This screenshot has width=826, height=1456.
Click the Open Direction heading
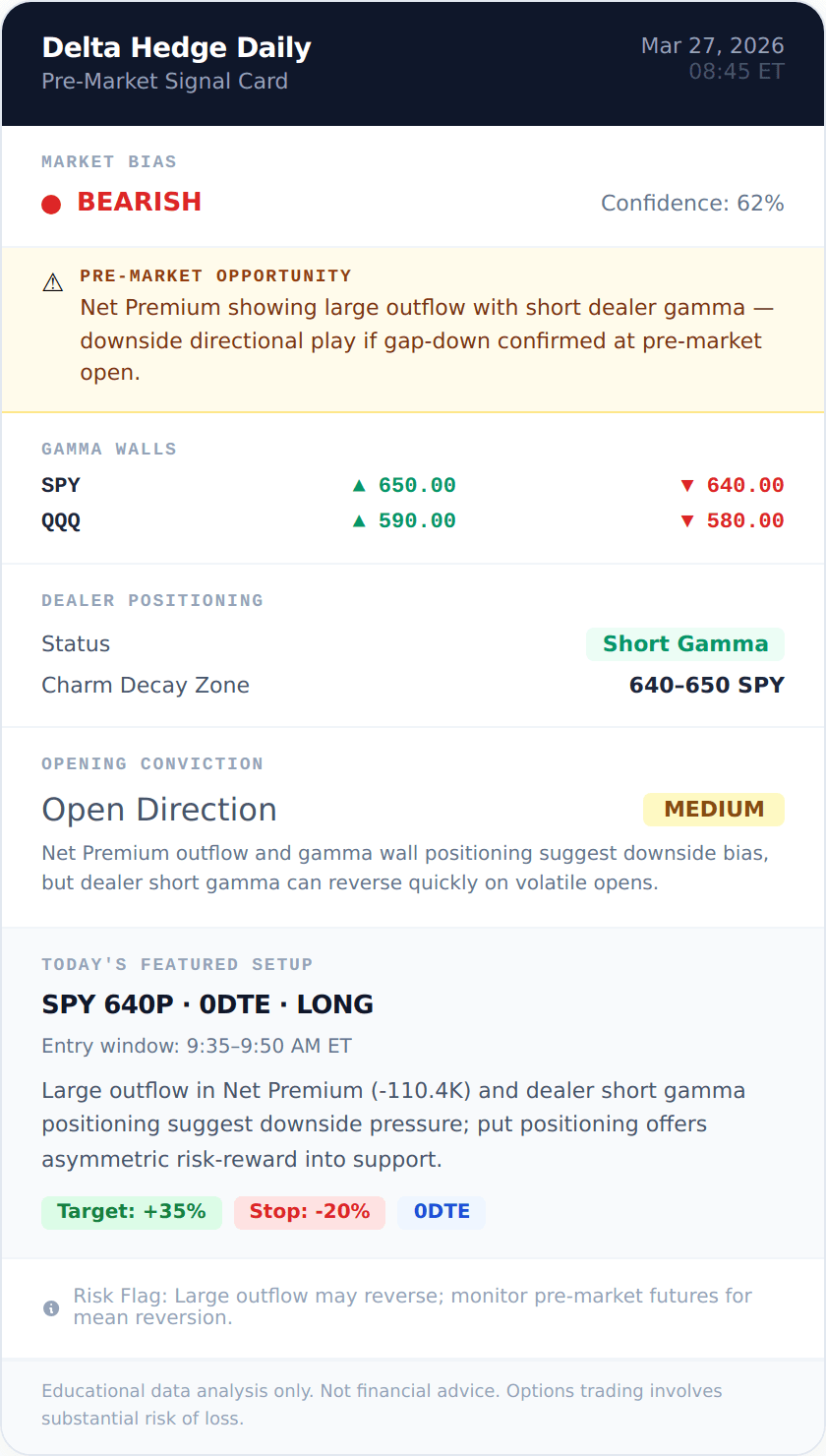click(159, 810)
